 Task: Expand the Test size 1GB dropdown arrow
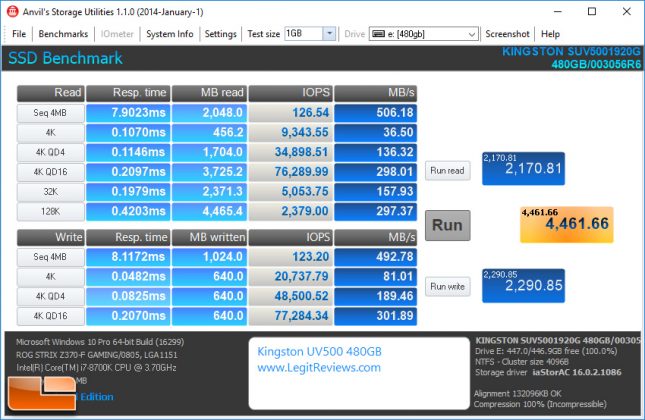(x=329, y=34)
